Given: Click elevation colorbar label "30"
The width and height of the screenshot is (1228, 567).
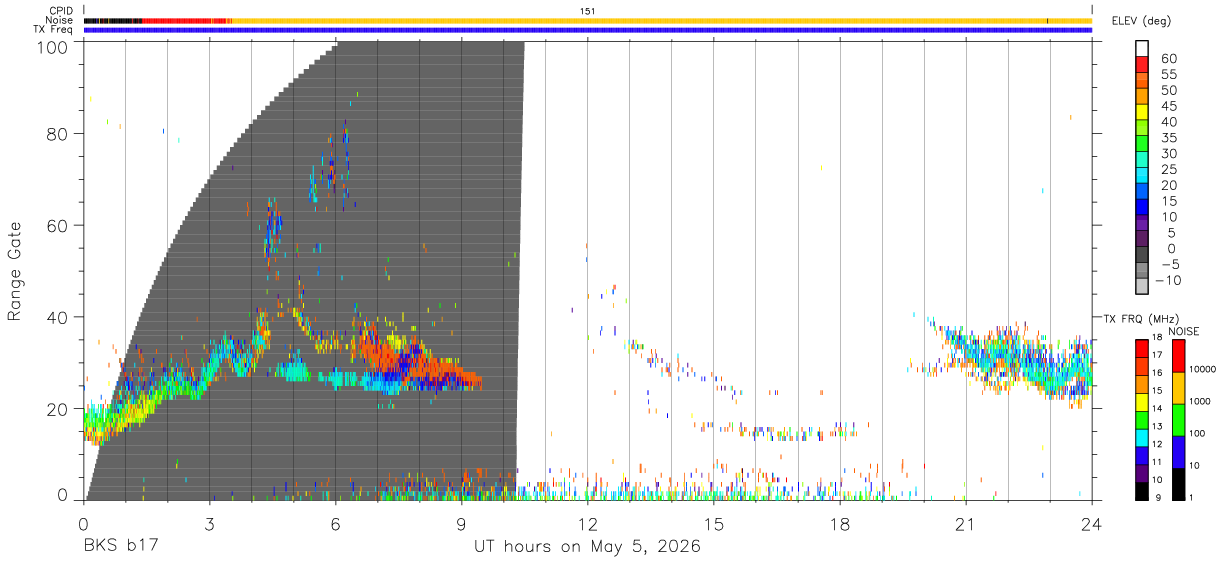Looking at the screenshot, I should [x=1168, y=153].
